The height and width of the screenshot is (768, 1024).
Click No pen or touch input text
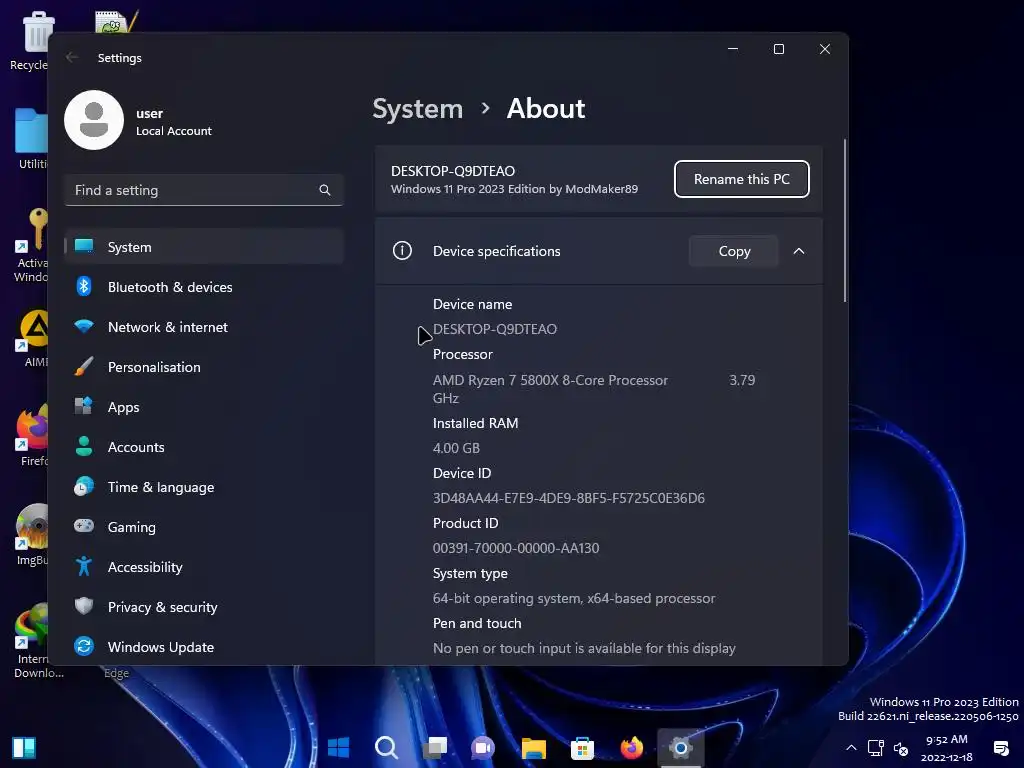(584, 648)
